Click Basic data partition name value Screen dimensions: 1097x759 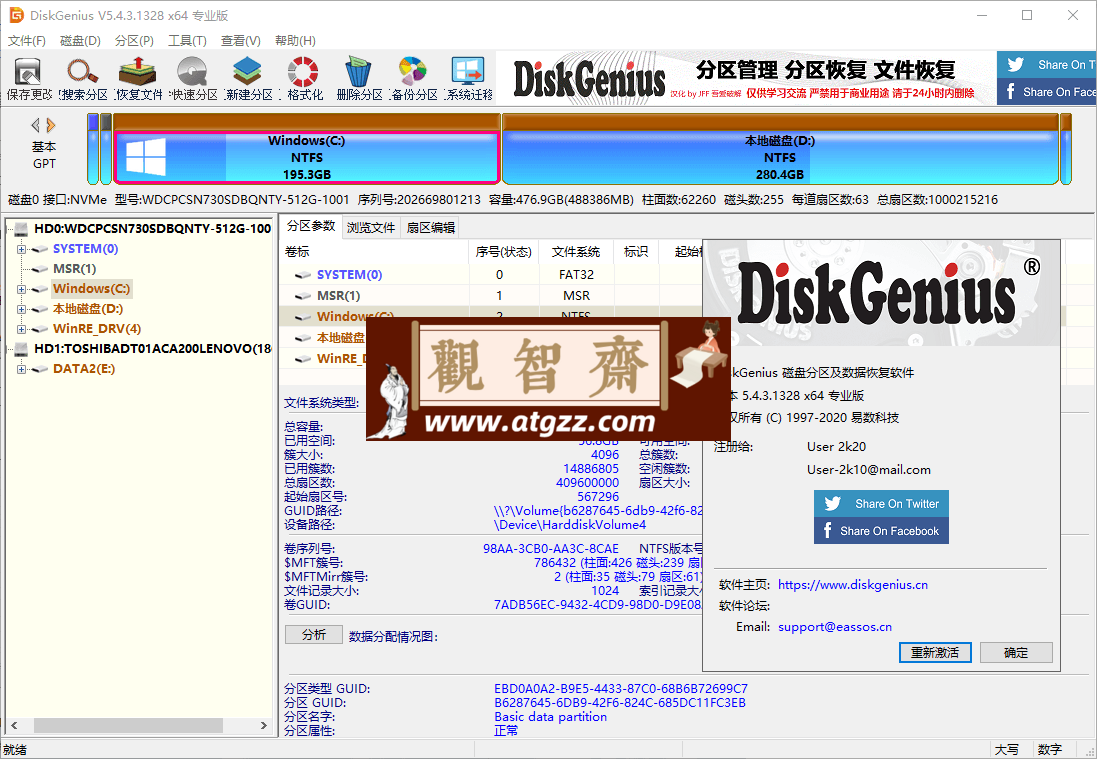point(551,716)
